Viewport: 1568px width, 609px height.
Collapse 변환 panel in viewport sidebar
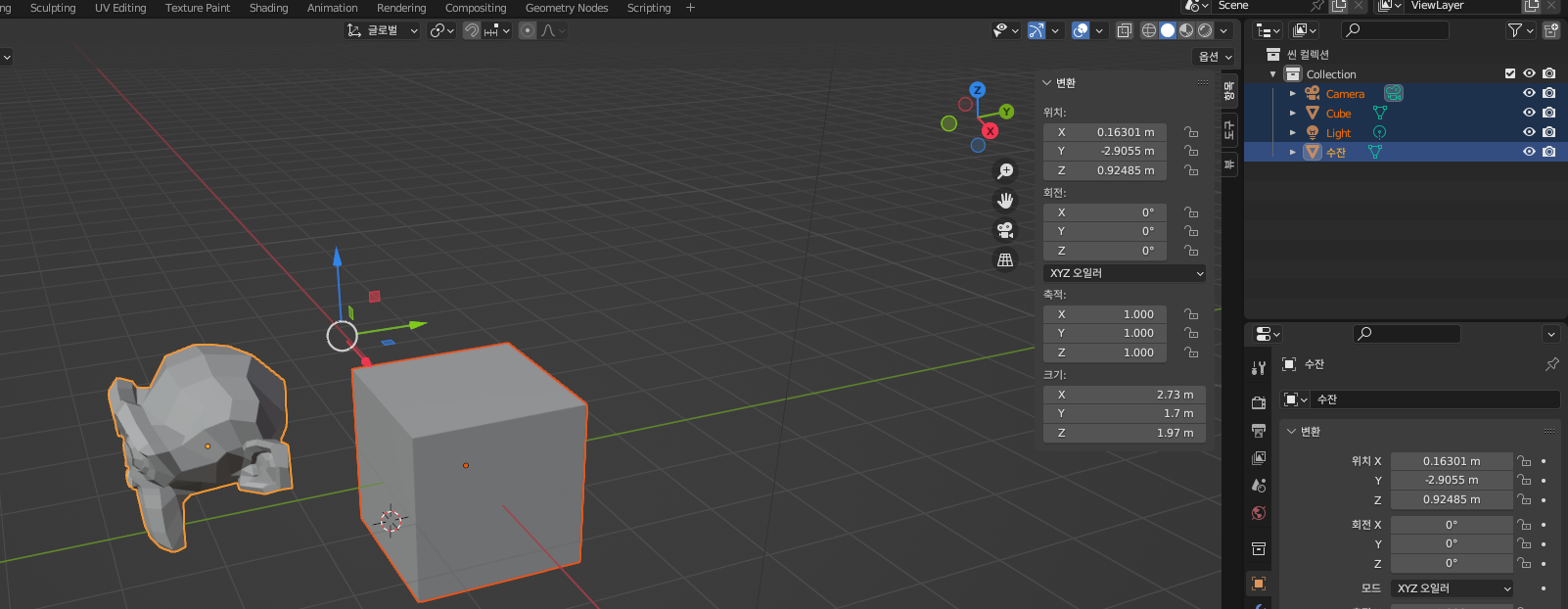point(1046,83)
